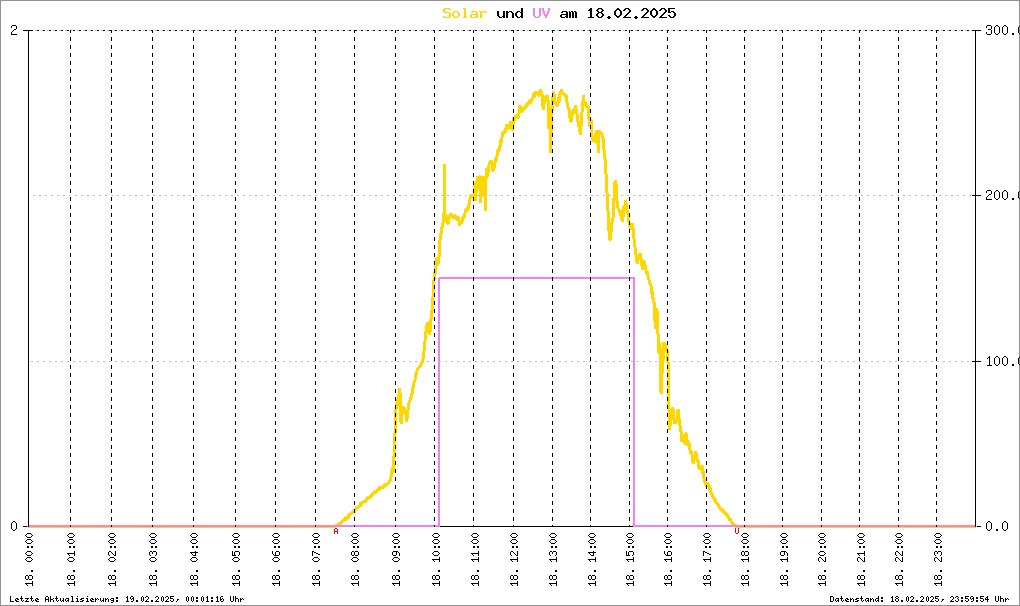The width and height of the screenshot is (1020, 606).
Task: Click the left axis value '2'
Action: pyautogui.click(x=14, y=30)
